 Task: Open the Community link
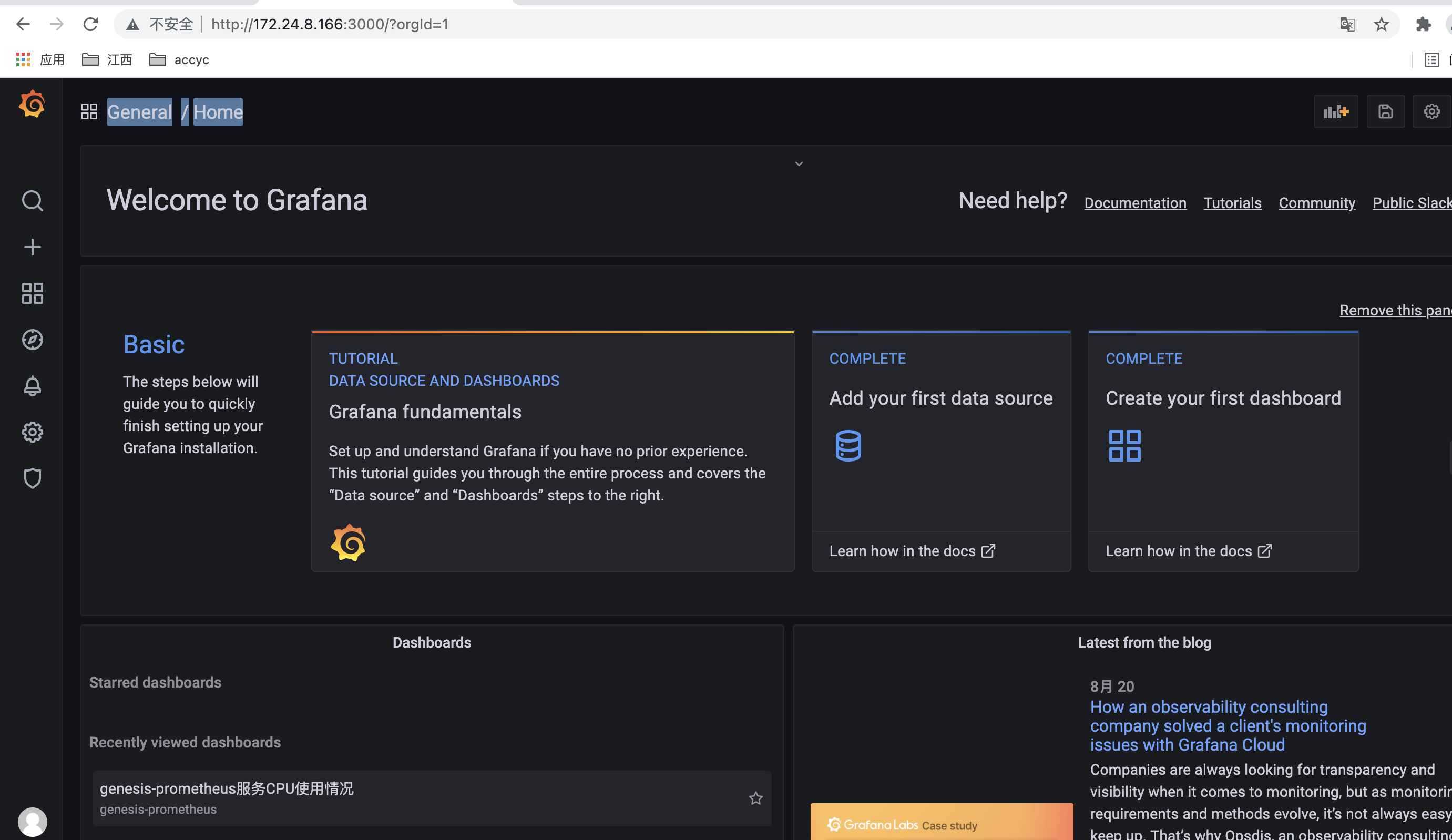coord(1316,203)
